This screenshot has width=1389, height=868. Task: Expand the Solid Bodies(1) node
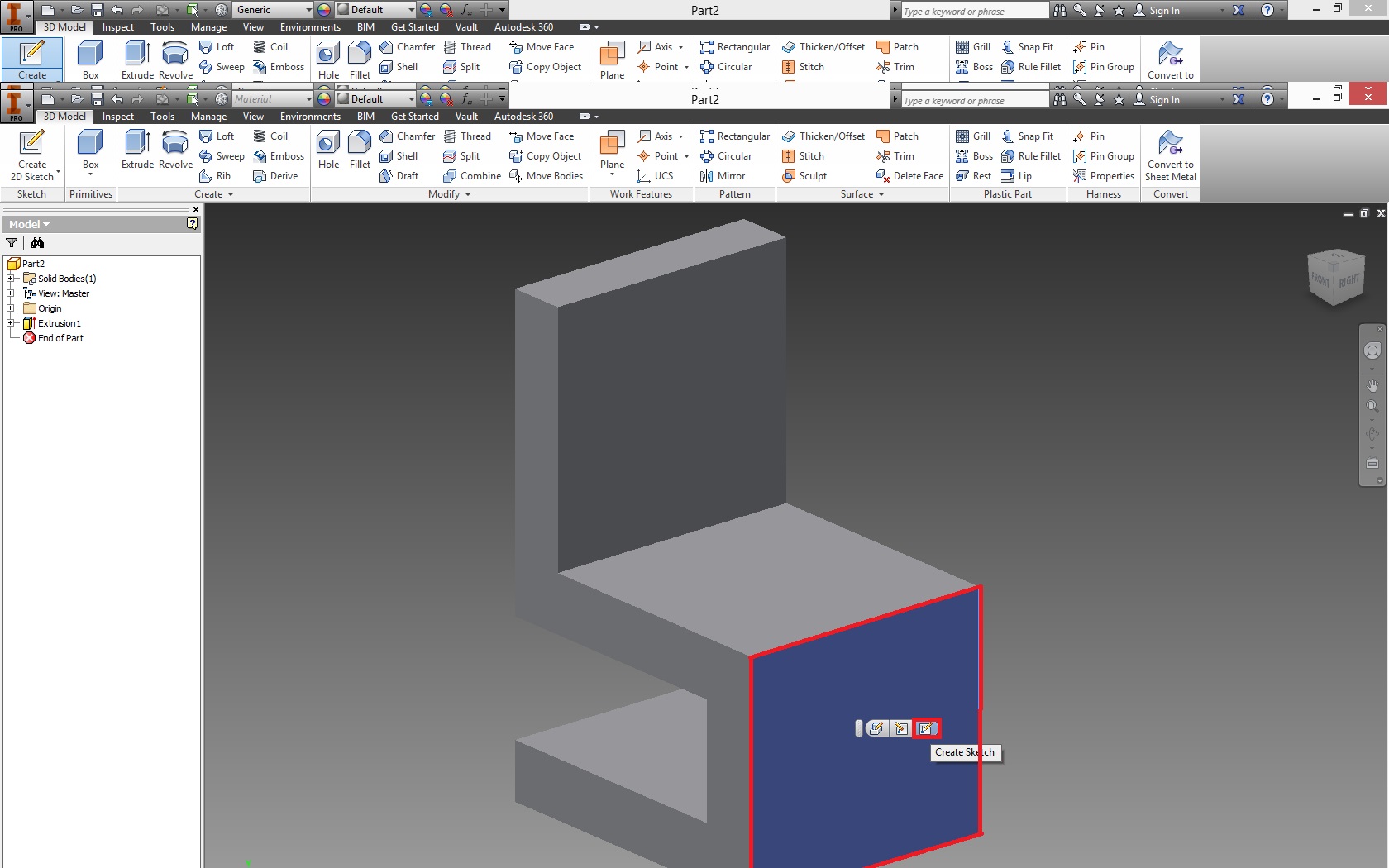11,279
